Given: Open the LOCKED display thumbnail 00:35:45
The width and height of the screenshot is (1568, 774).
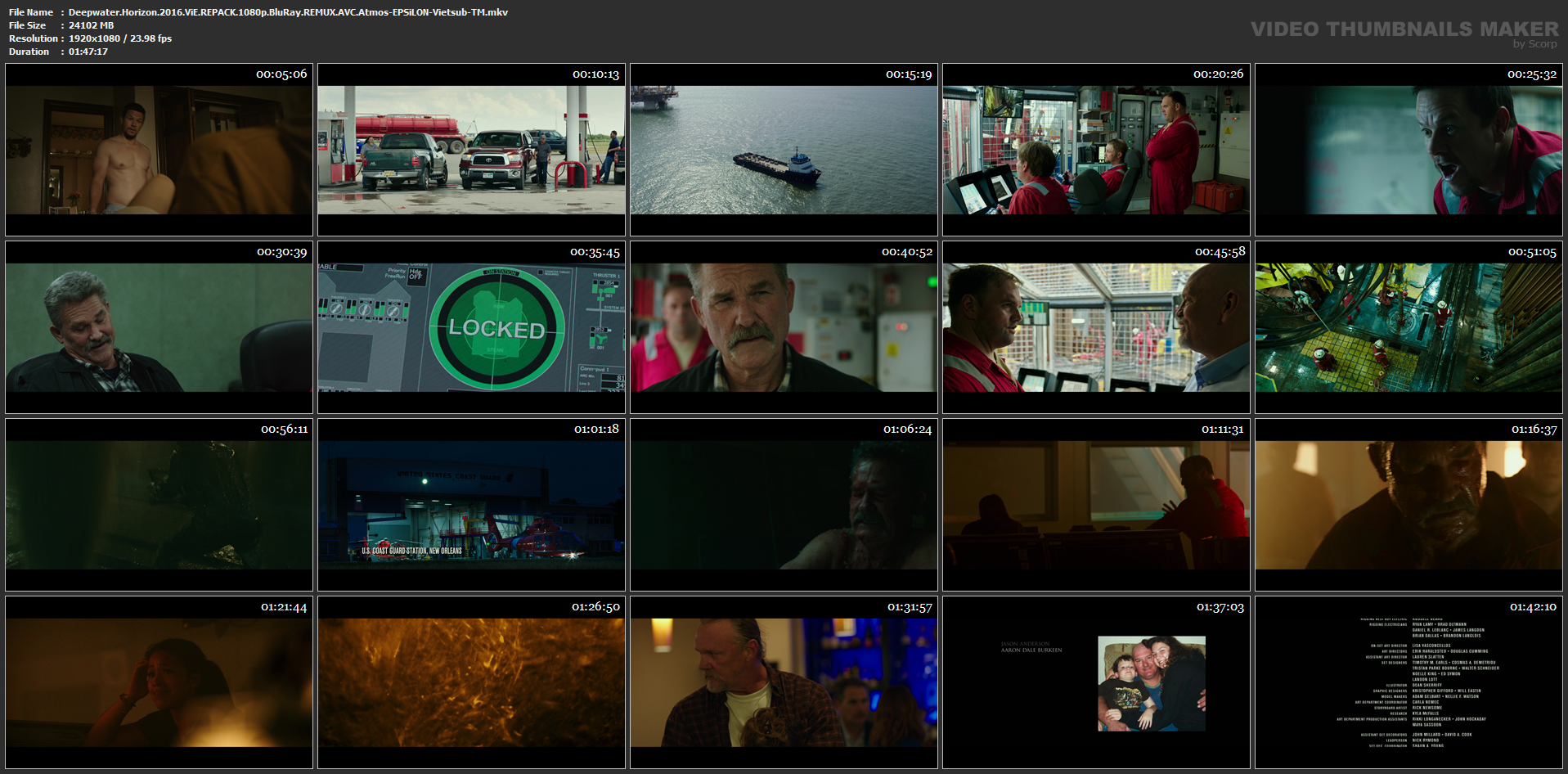Looking at the screenshot, I should point(471,327).
